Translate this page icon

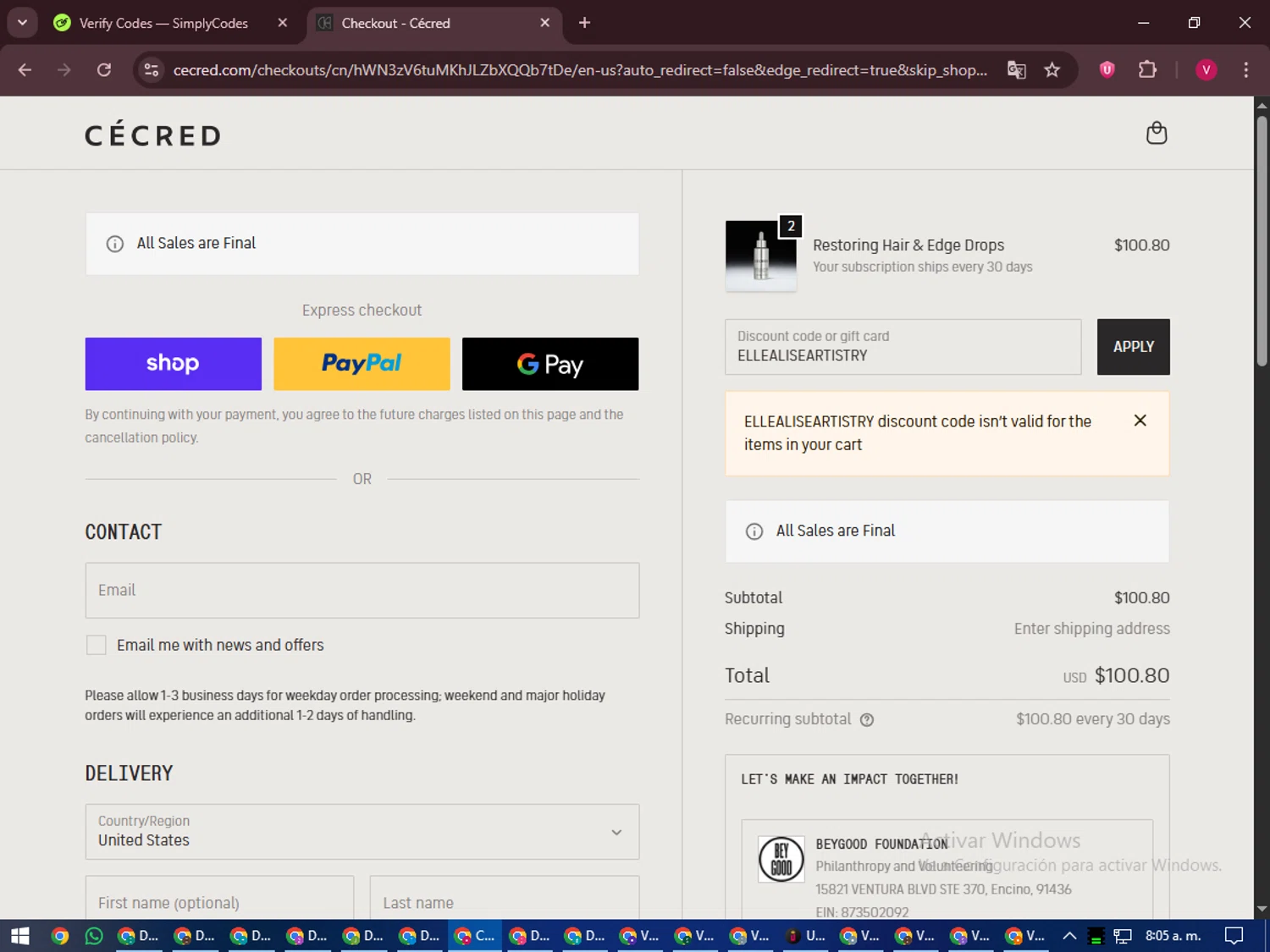click(1016, 70)
